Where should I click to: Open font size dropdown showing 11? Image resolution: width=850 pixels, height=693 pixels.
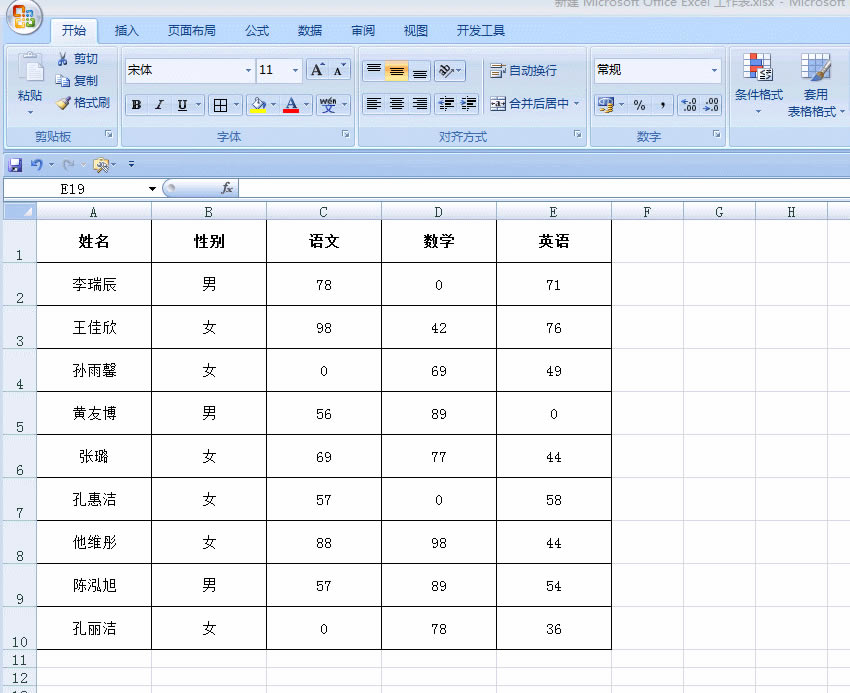click(x=295, y=70)
